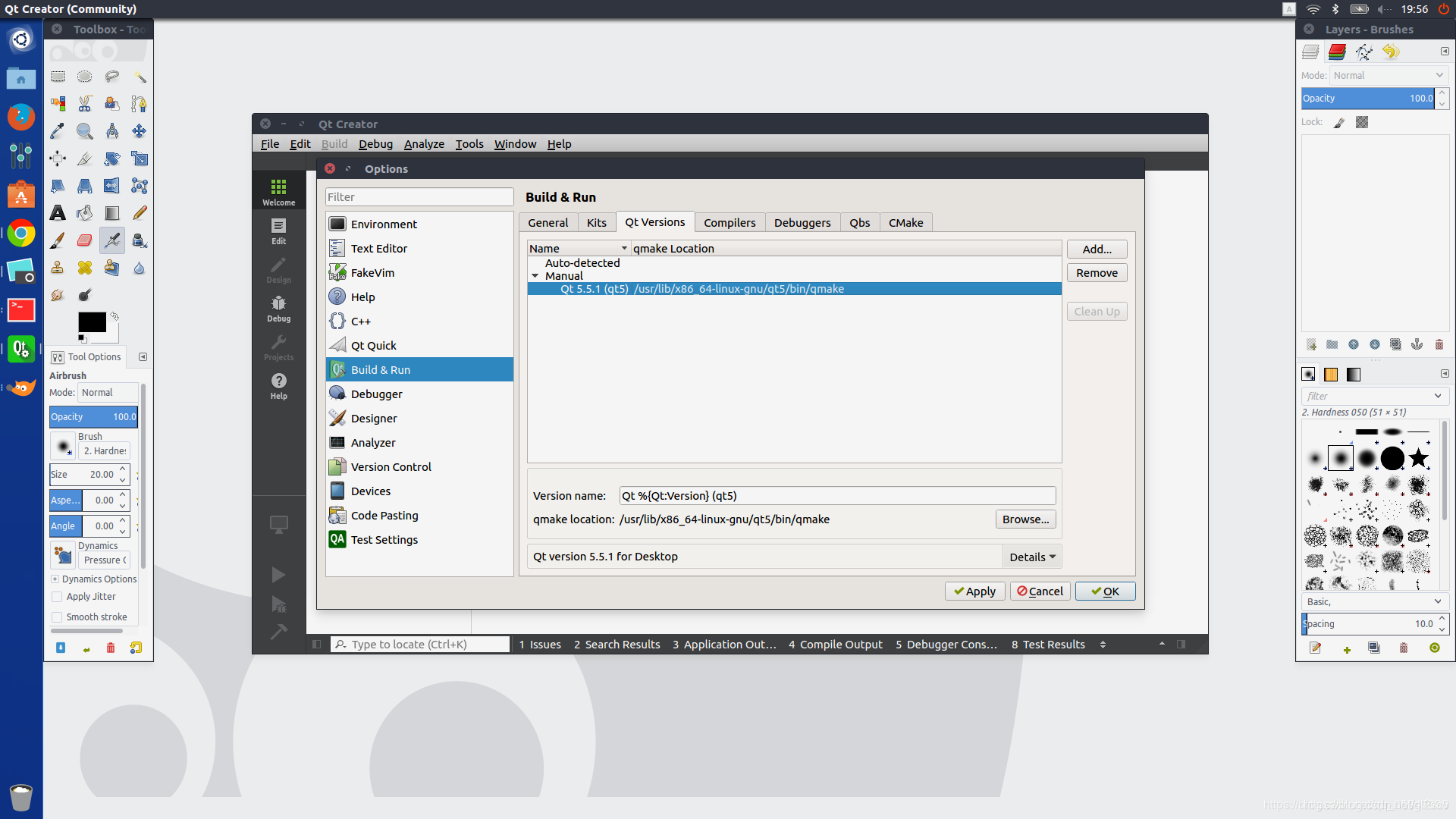Click the Eraser tool icon
The image size is (1456, 819).
click(x=84, y=240)
